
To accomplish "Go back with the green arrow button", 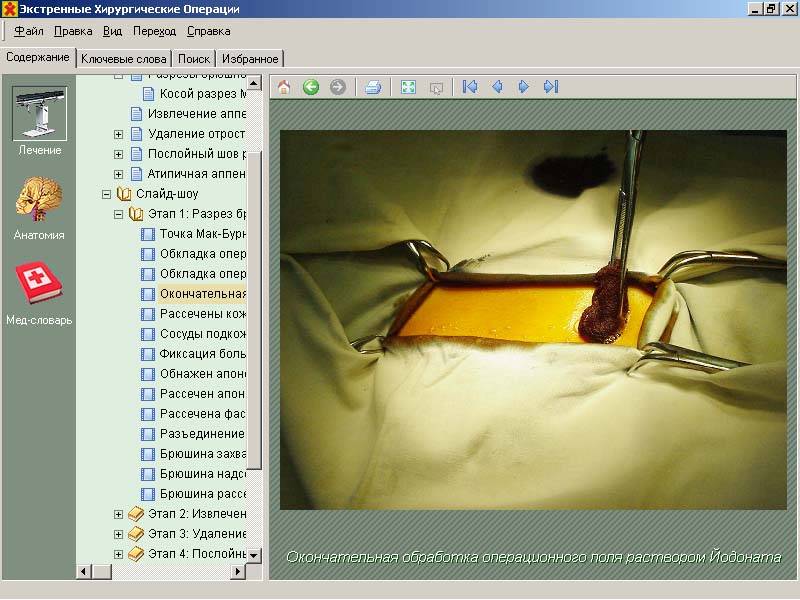I will click(x=311, y=87).
